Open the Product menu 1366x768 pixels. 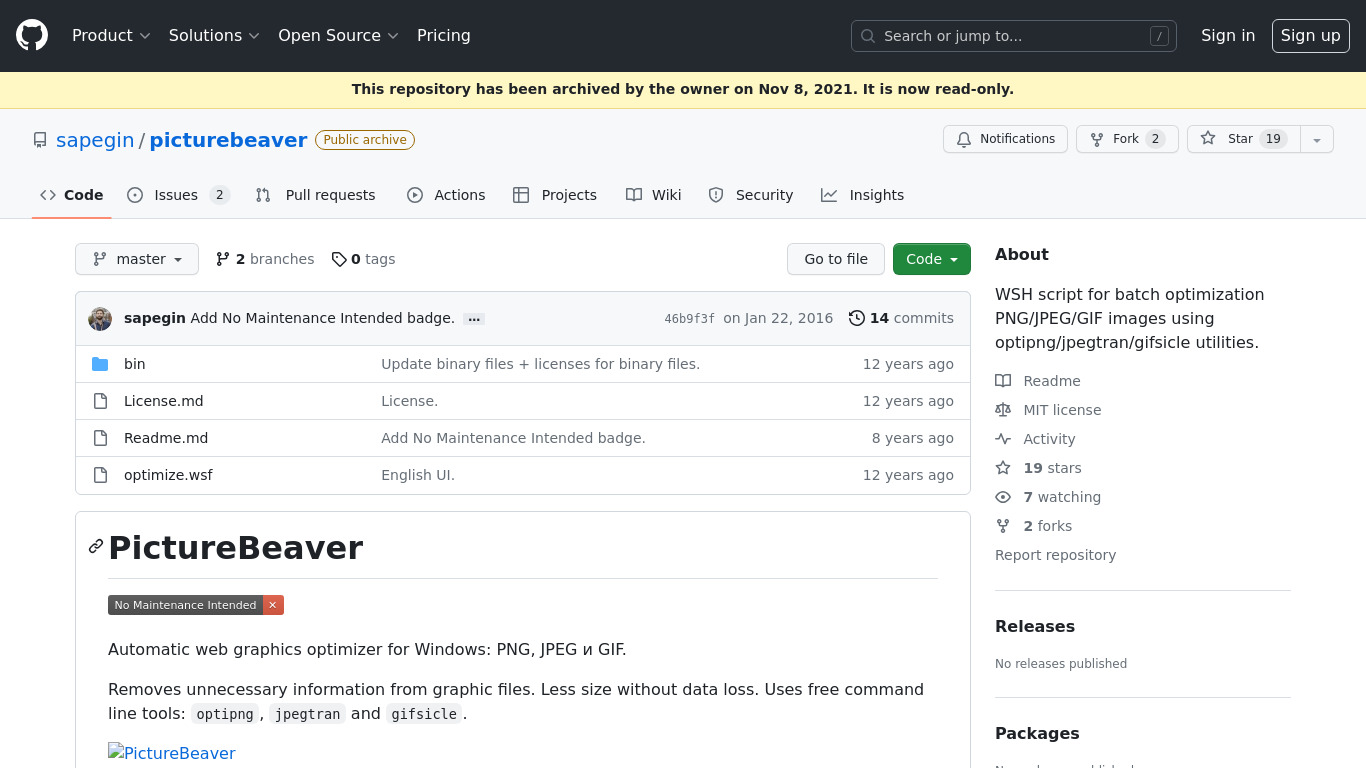[111, 36]
